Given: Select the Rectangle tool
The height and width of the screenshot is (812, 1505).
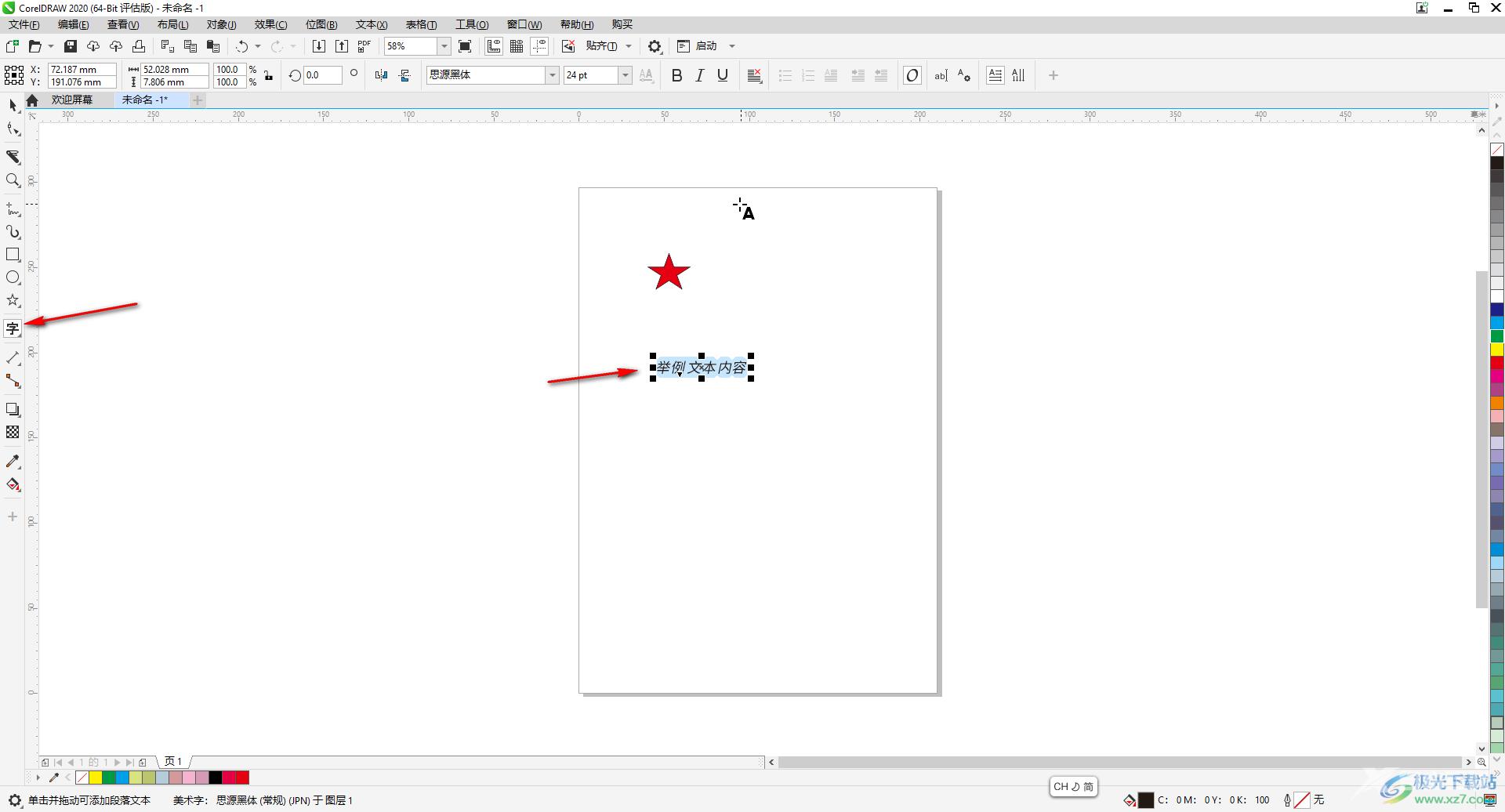Looking at the screenshot, I should click(x=13, y=255).
